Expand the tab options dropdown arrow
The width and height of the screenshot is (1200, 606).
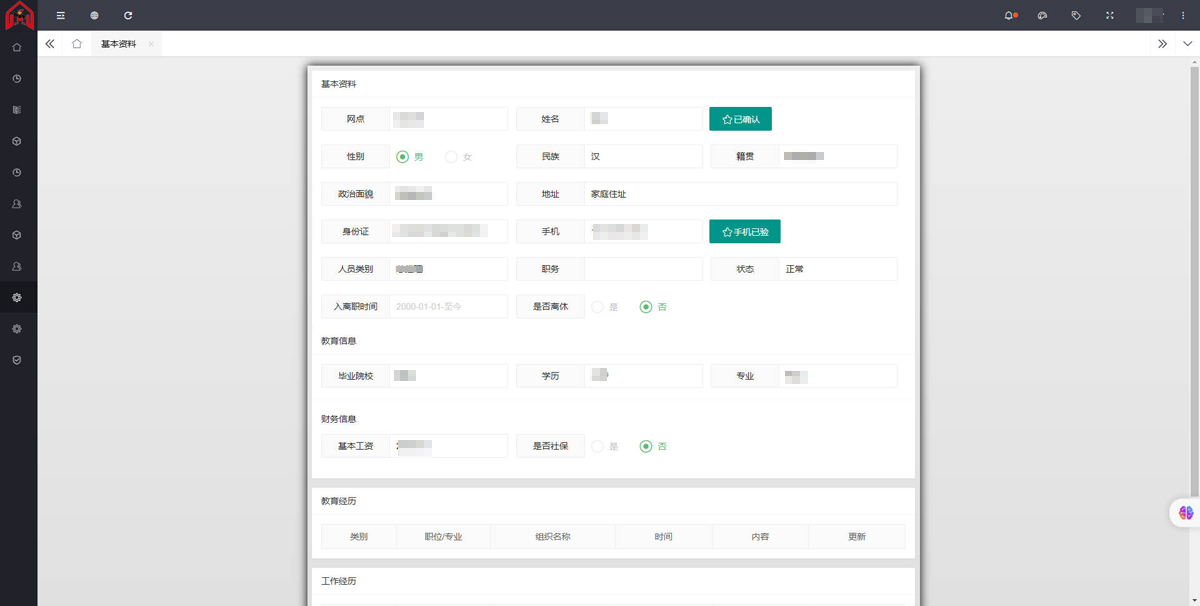pos(1189,44)
